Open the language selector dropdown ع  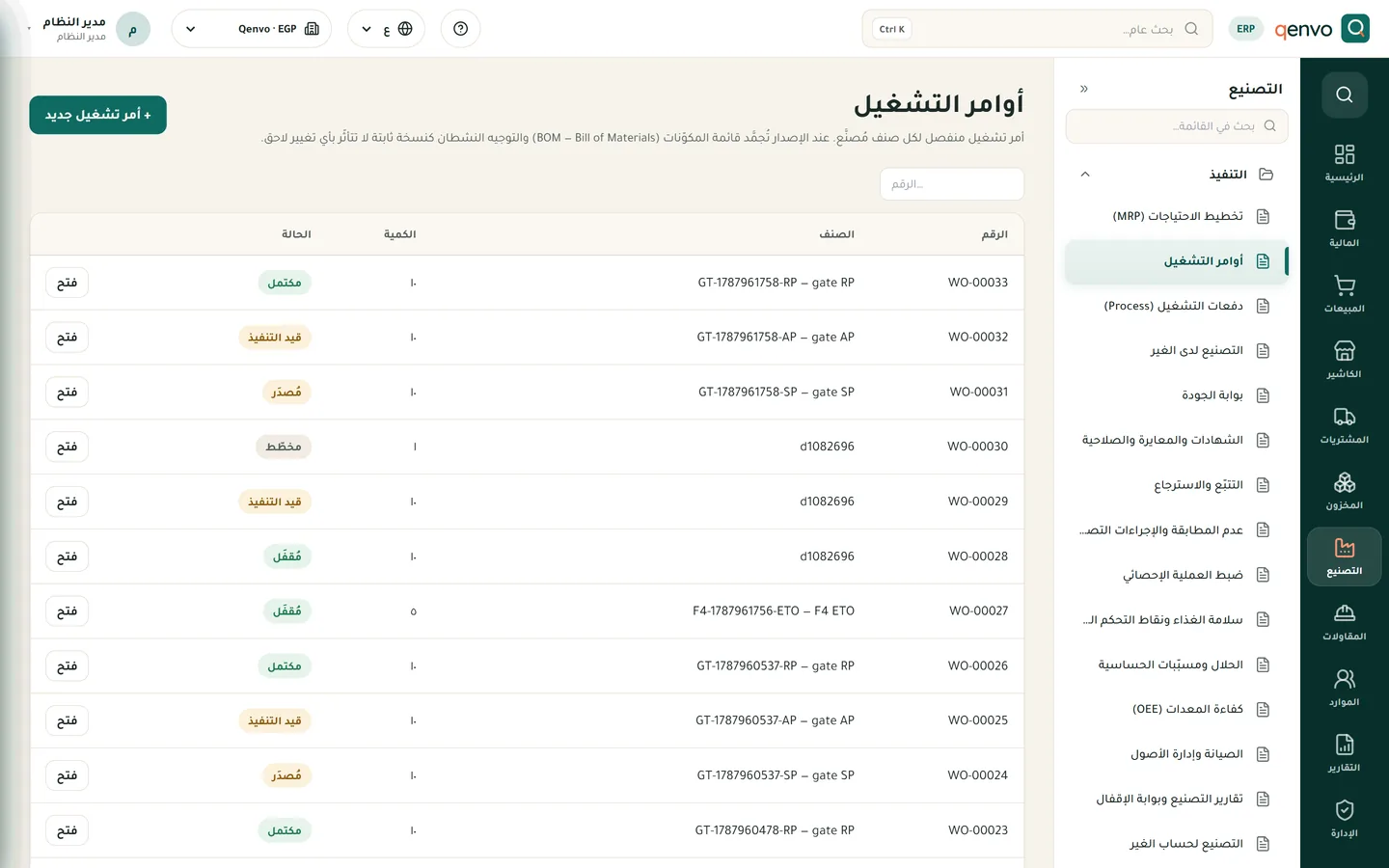click(386, 29)
